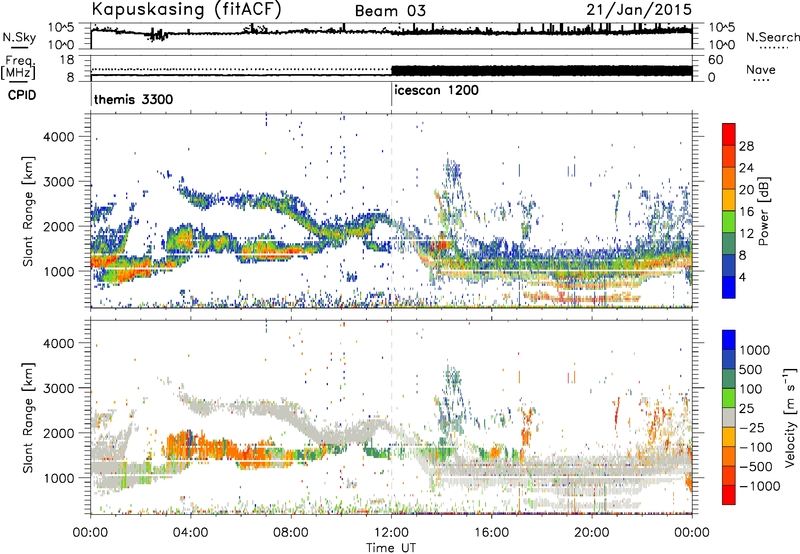The width and height of the screenshot is (800, 554).
Task: Click the 'Beam 03' label
Action: click(390, 11)
